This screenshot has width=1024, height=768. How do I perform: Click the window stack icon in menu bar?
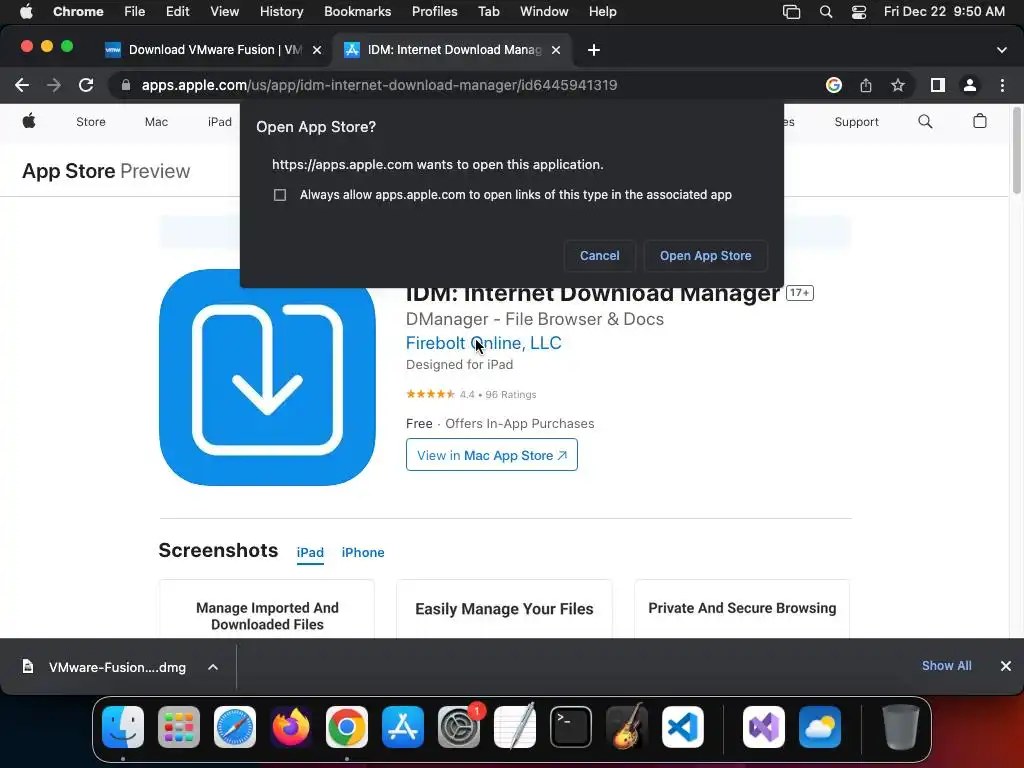coord(791,12)
